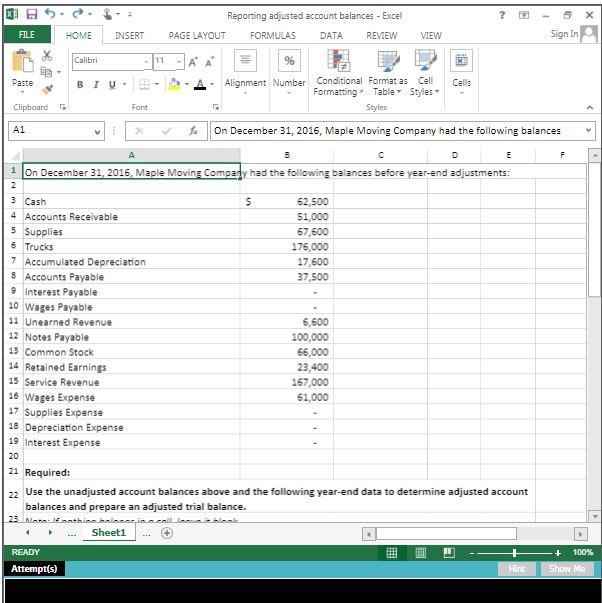Click the Borders icon
Screen dimensions: 602x603
click(144, 84)
